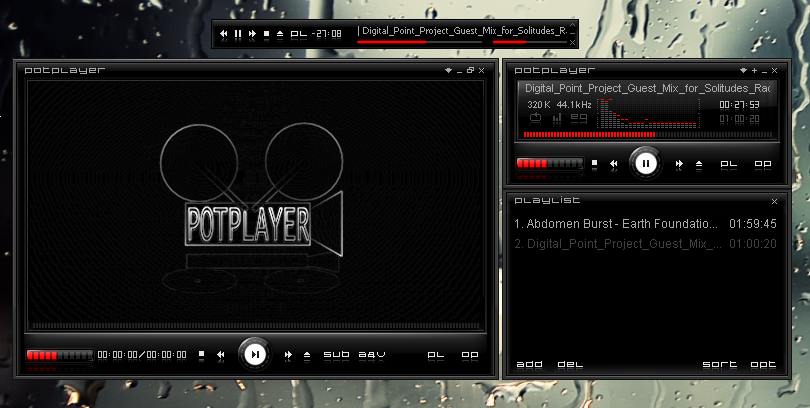Screen dimensions: 810x408
Task: Open the a&v audio video menu
Action: tap(372, 354)
